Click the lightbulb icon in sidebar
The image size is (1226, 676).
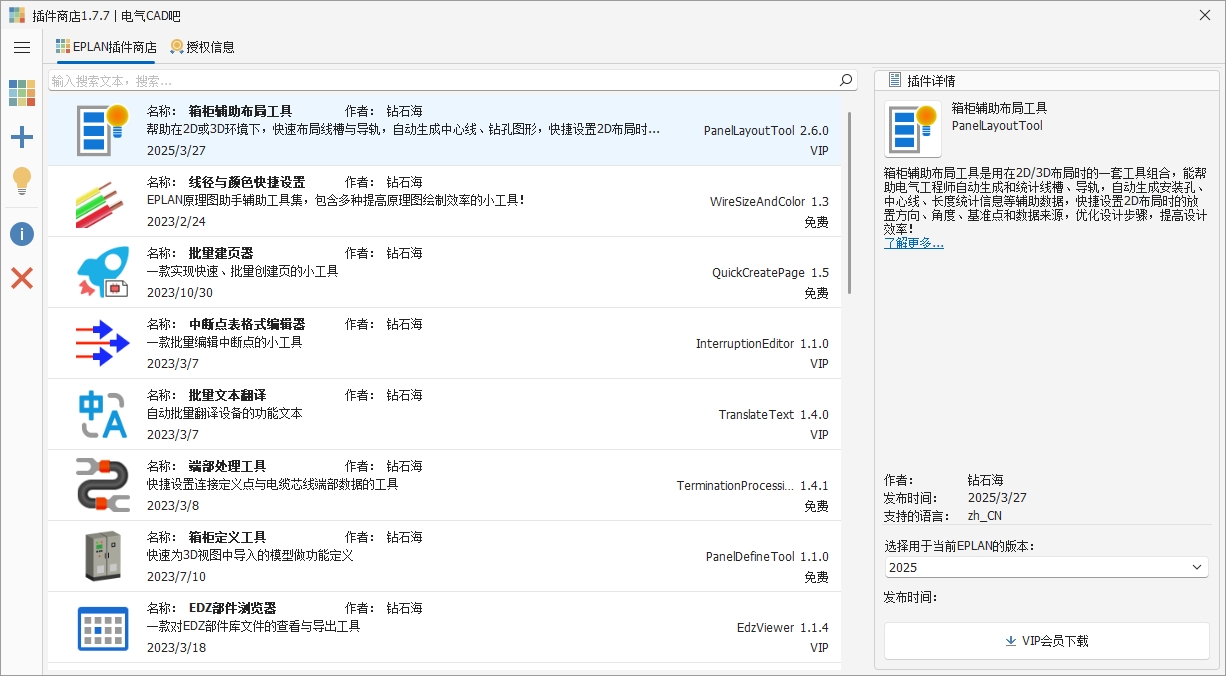tap(22, 181)
